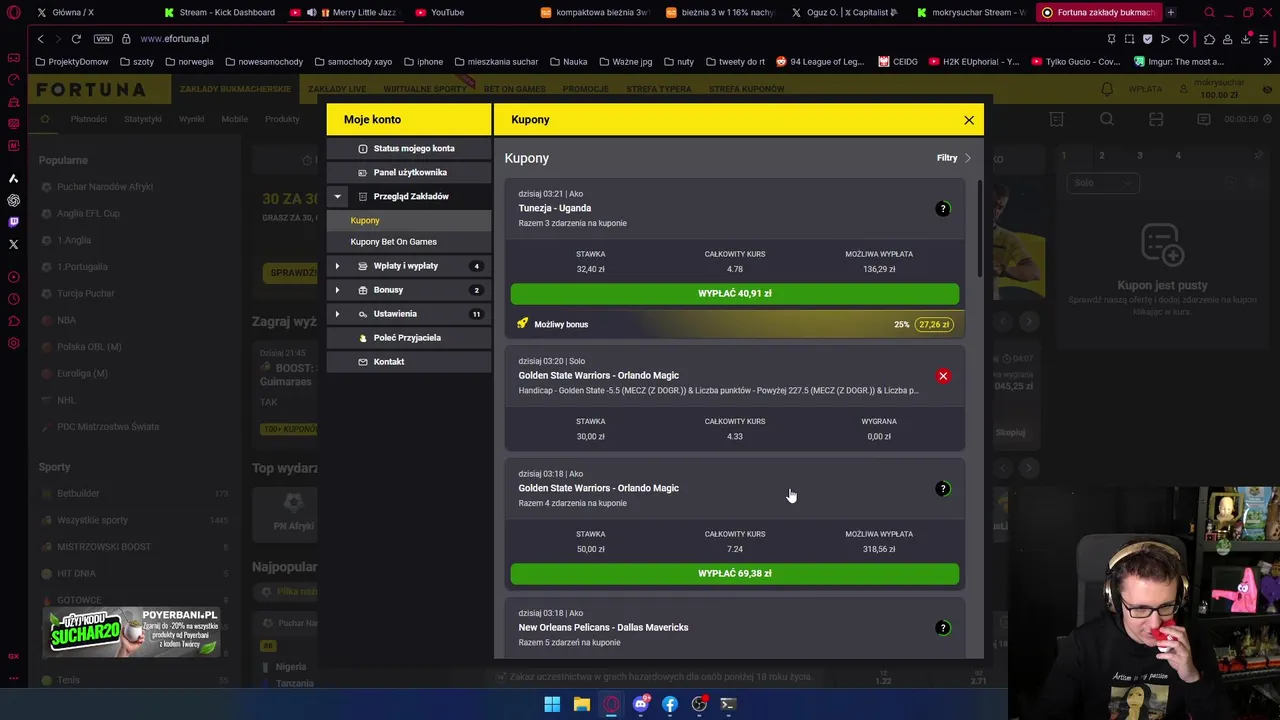Viewport: 1280px width, 720px height.
Task: Click notification bell in Fortuna header
Action: pos(1107,89)
